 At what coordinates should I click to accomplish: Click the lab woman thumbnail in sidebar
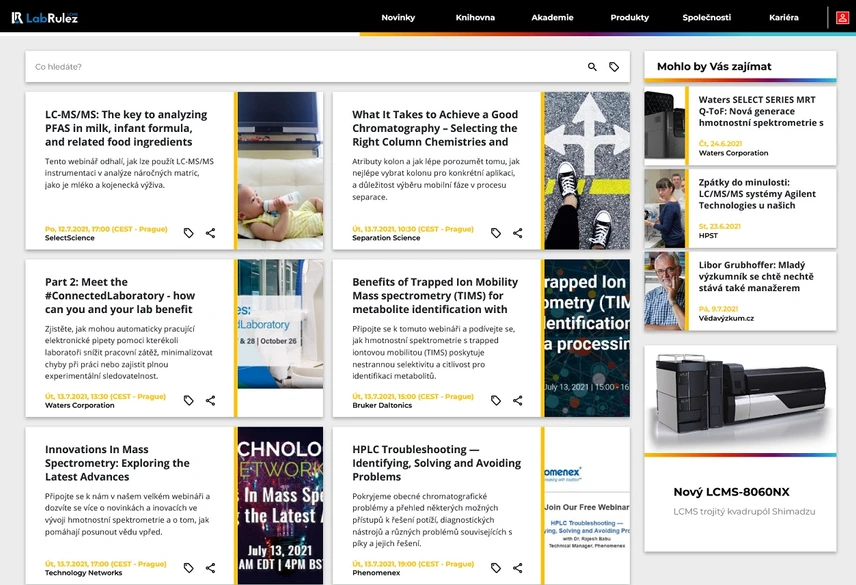[x=664, y=208]
